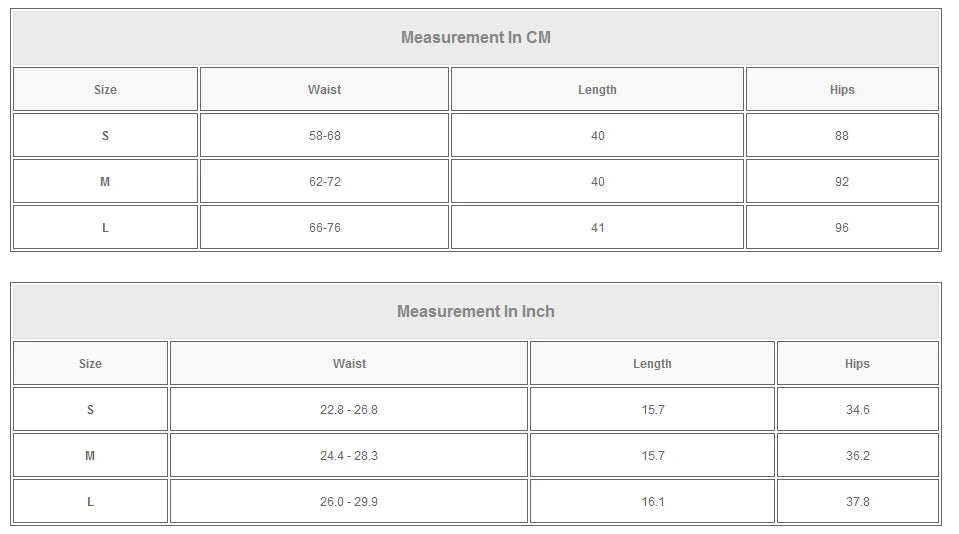Select the 66-76 waist cell
The width and height of the screenshot is (959, 534).
[324, 228]
